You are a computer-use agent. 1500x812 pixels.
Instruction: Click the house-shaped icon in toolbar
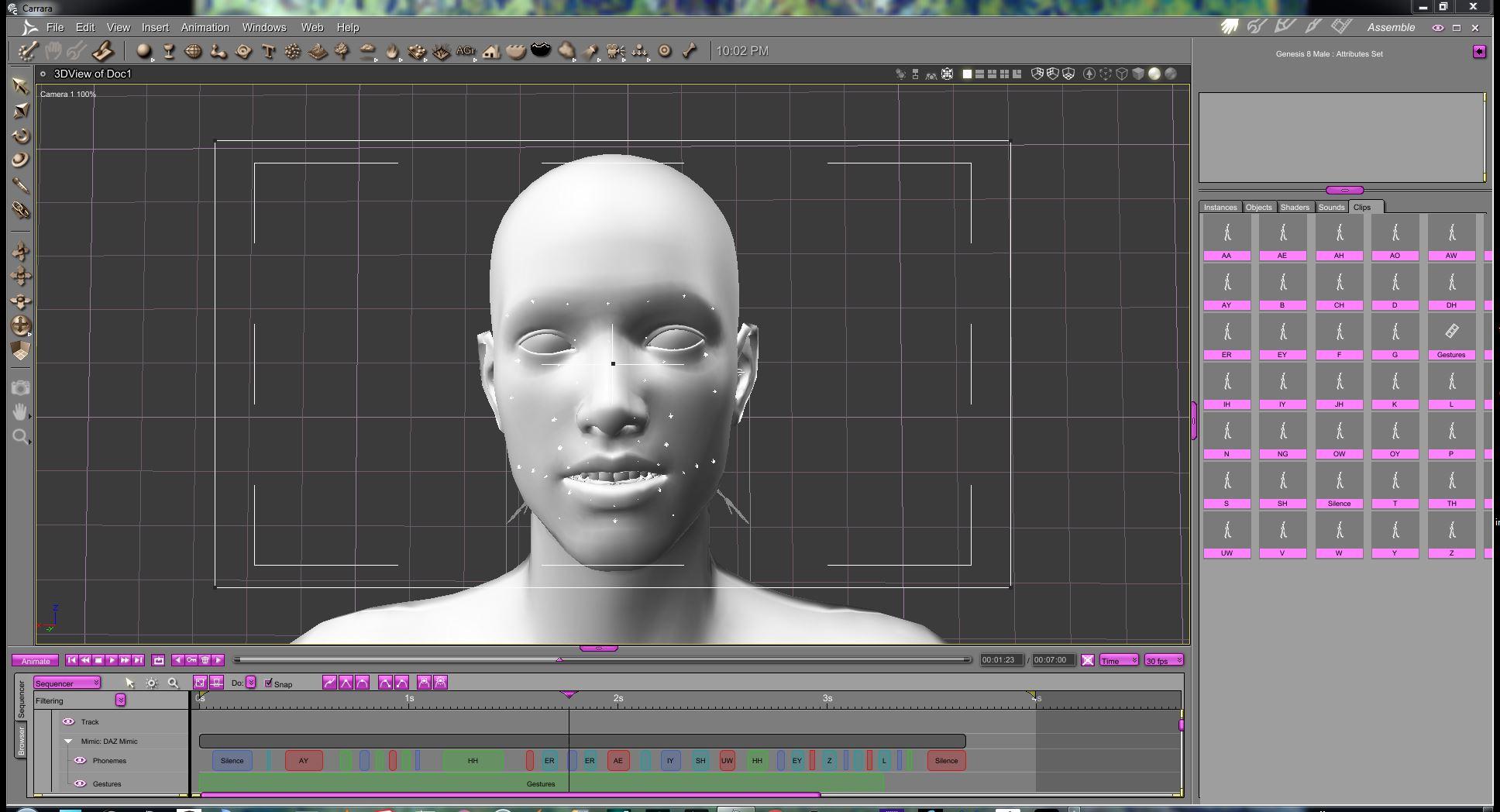click(490, 52)
